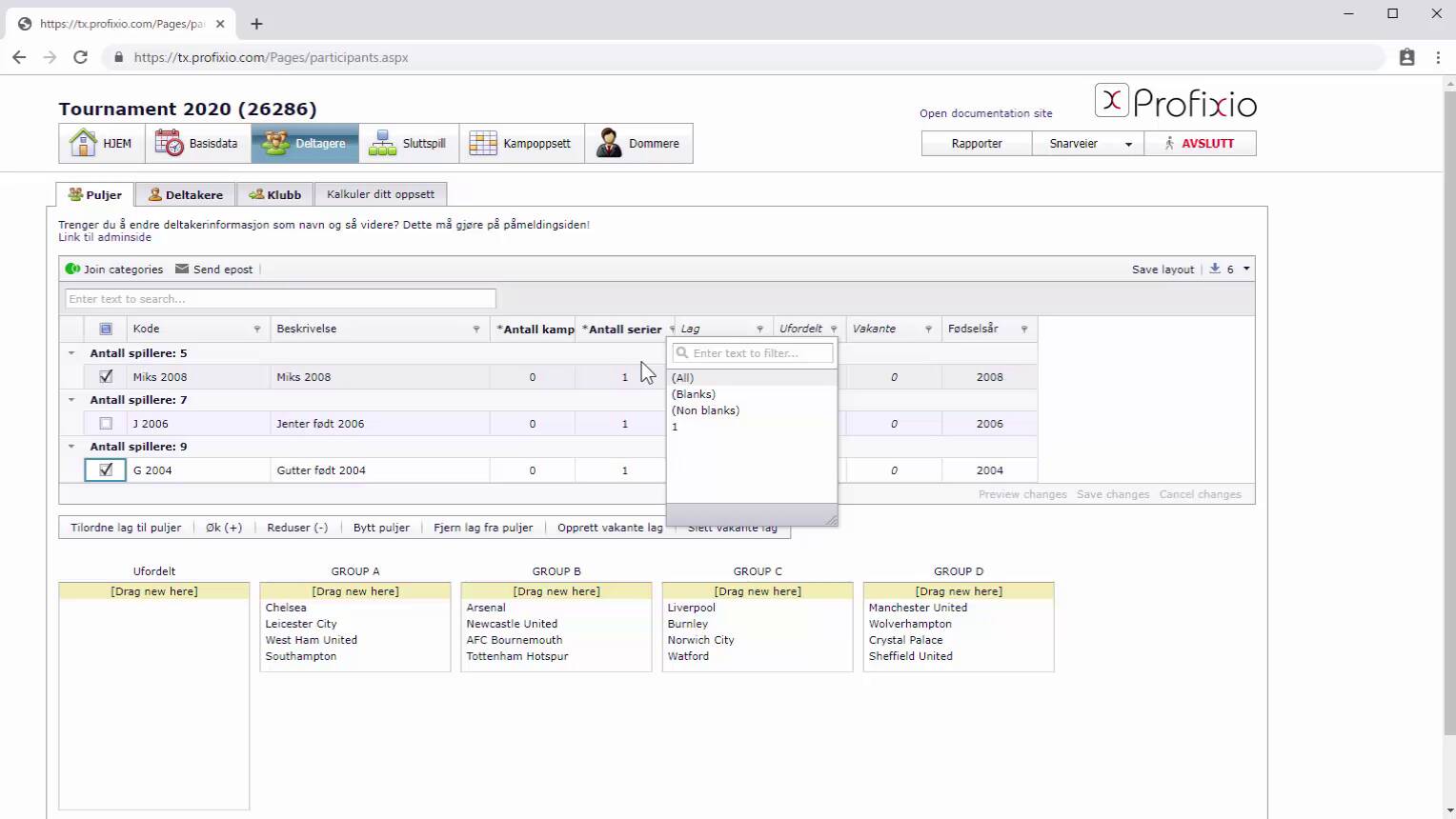This screenshot has height=819, width=1456.
Task: Click the address bar URL
Action: (x=271, y=57)
